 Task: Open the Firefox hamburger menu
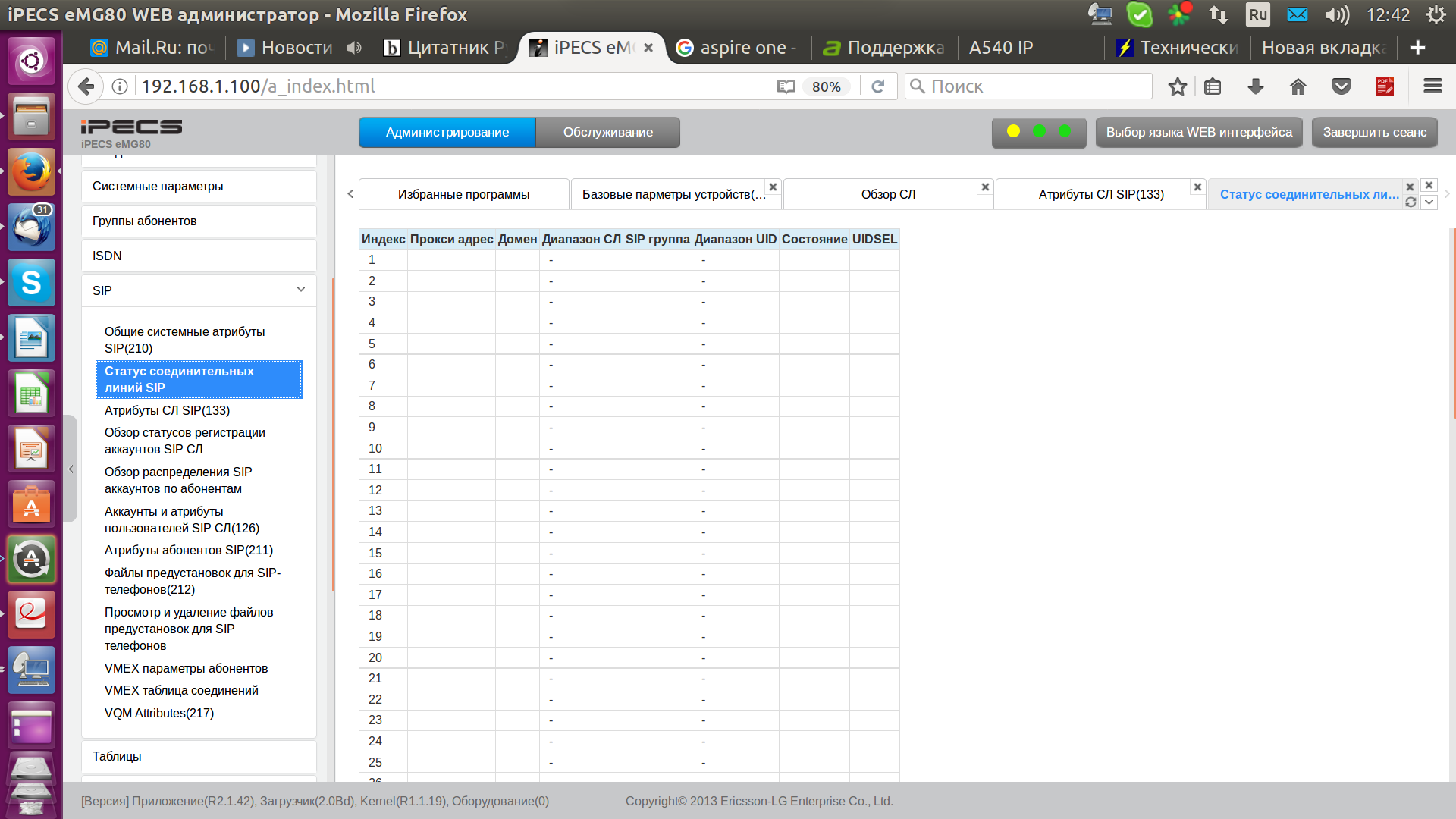point(1432,86)
